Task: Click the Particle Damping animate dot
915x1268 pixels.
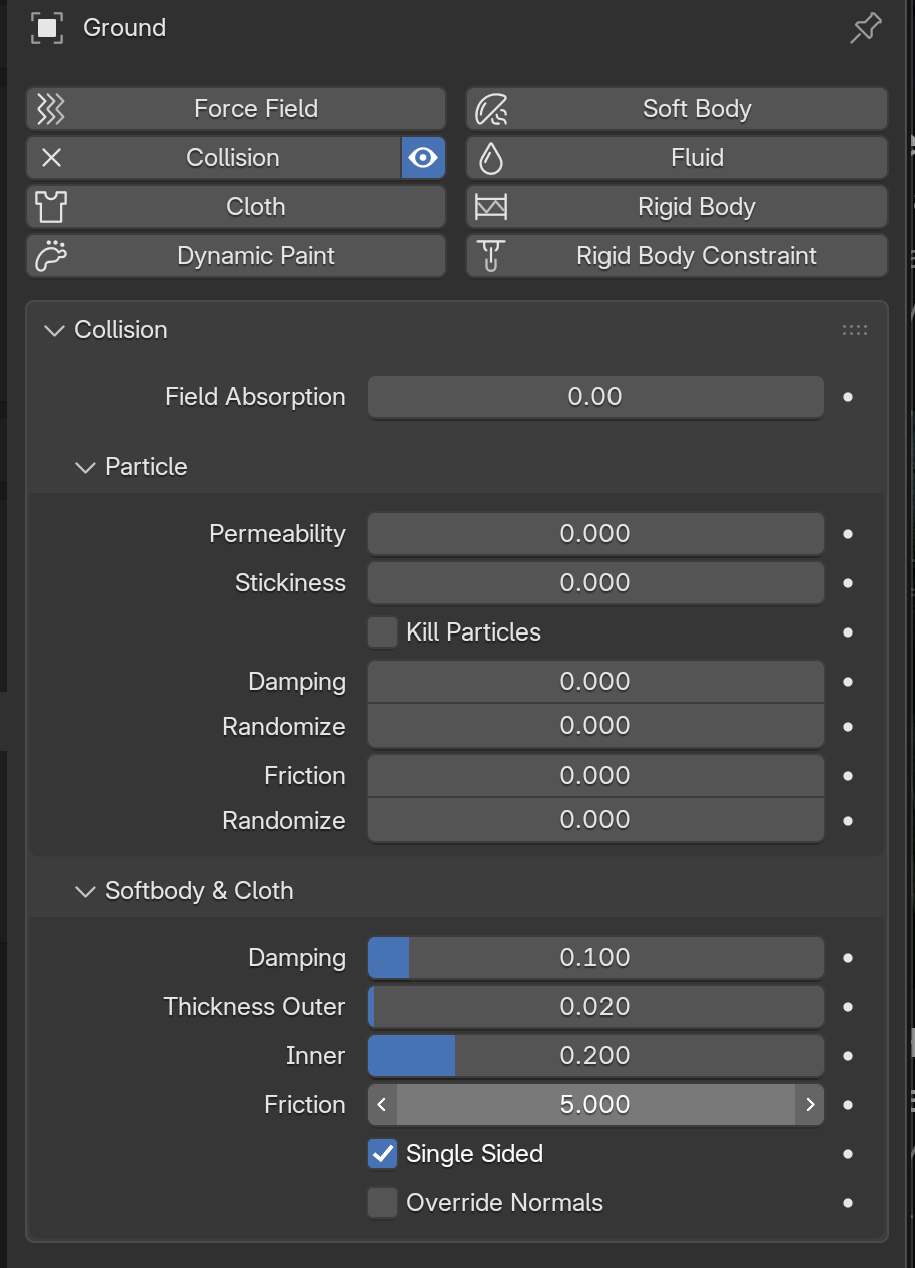Action: click(x=848, y=682)
